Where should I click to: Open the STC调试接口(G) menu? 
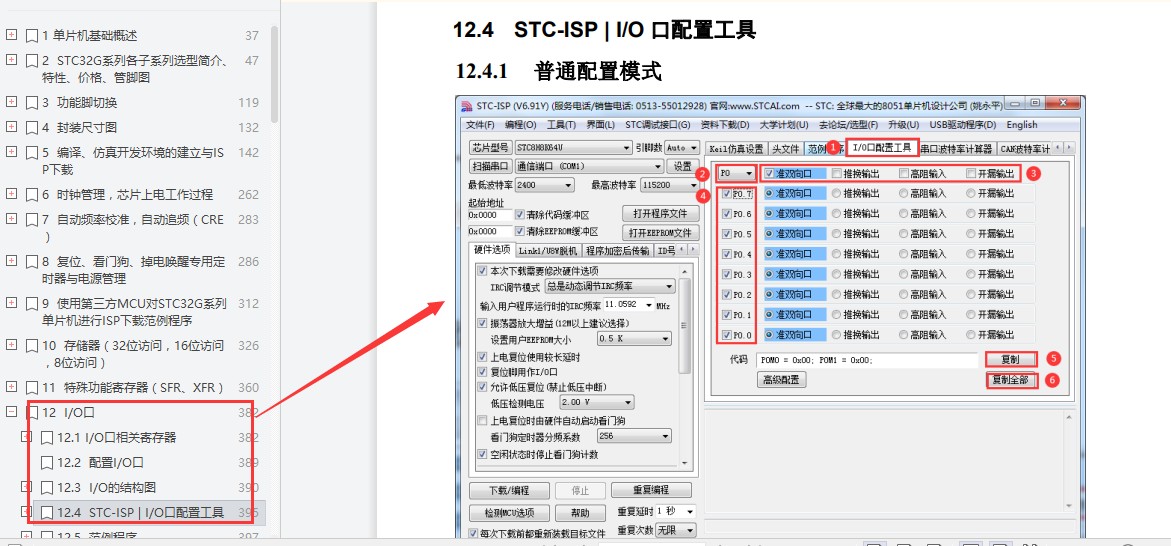[x=657, y=125]
